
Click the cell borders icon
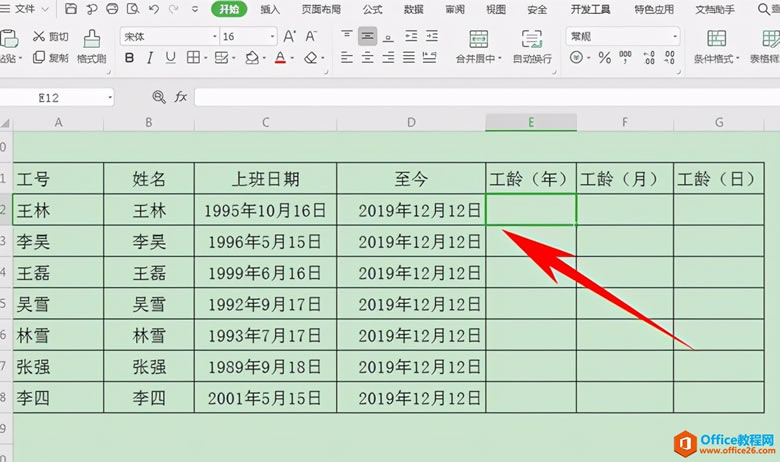[193, 58]
